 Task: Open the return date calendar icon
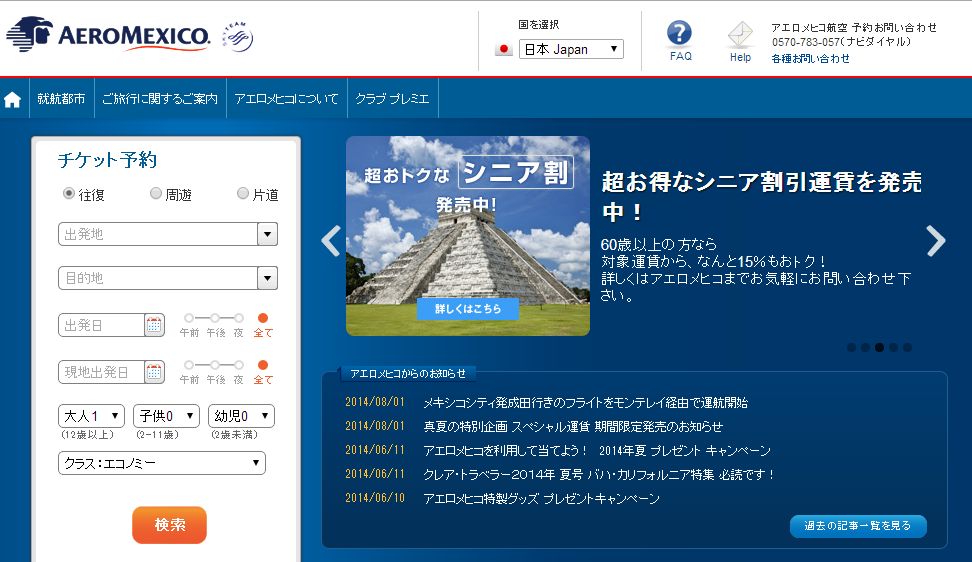click(154, 372)
